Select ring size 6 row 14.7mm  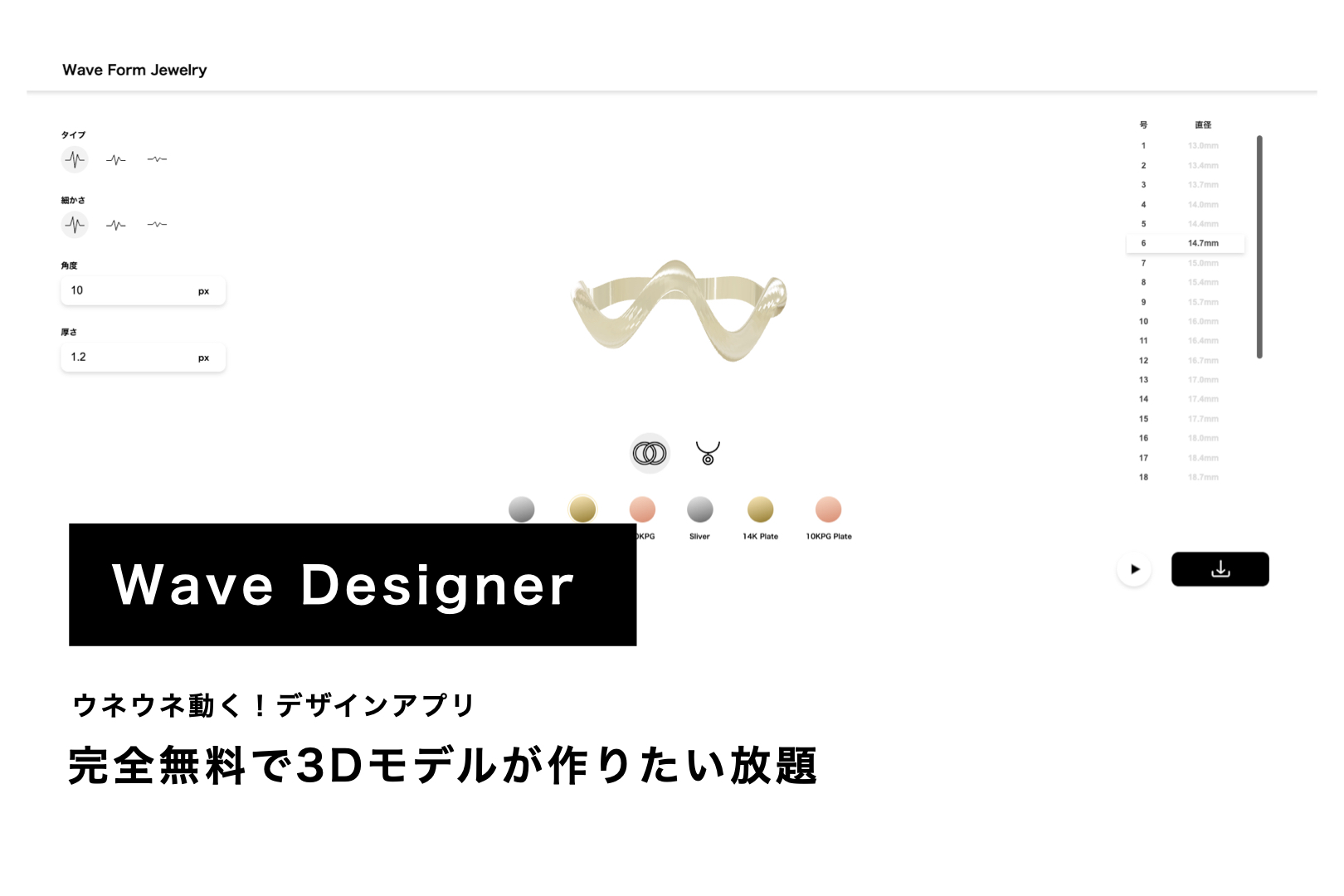pos(1186,243)
